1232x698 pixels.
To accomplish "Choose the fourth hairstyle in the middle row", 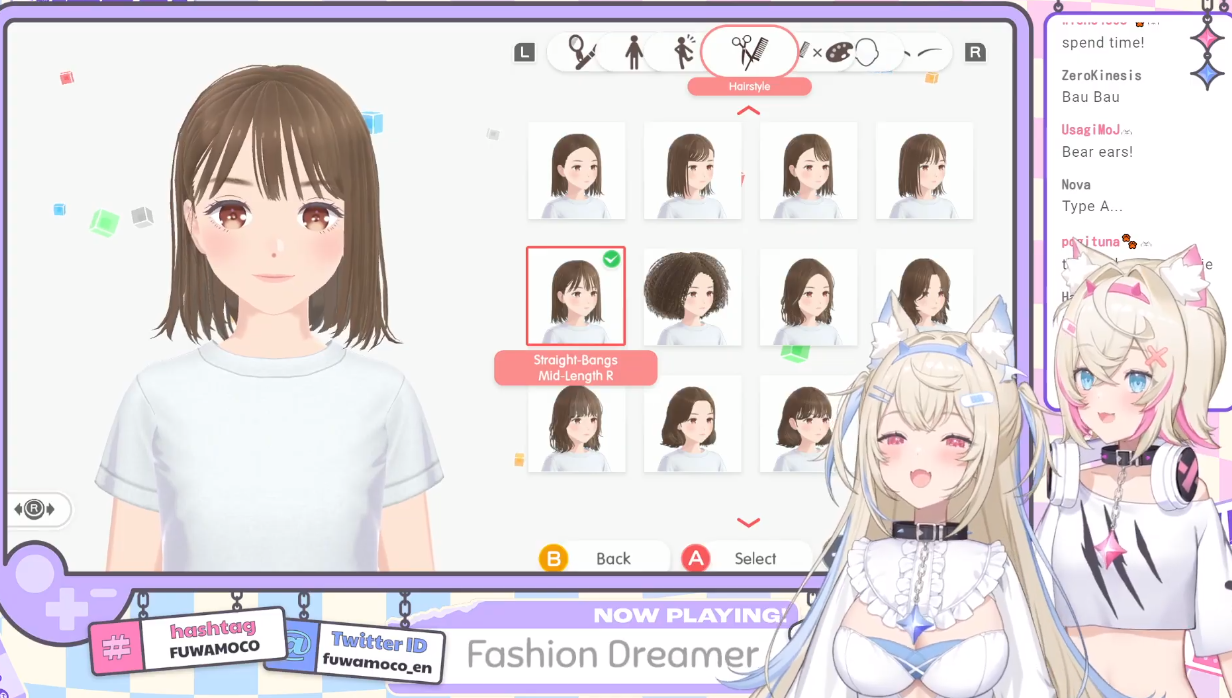I will 925,290.
